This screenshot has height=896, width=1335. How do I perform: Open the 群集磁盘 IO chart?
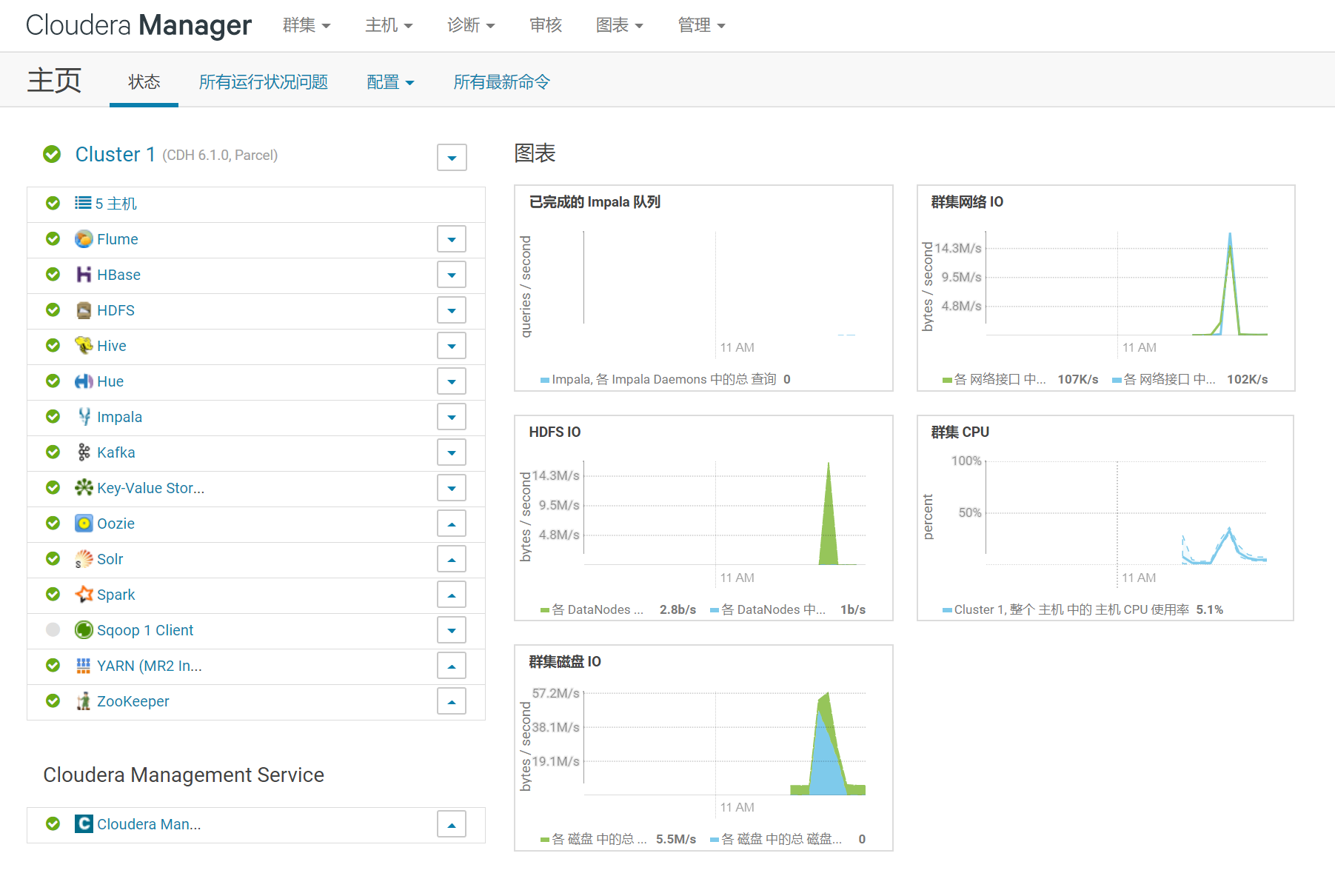click(703, 748)
